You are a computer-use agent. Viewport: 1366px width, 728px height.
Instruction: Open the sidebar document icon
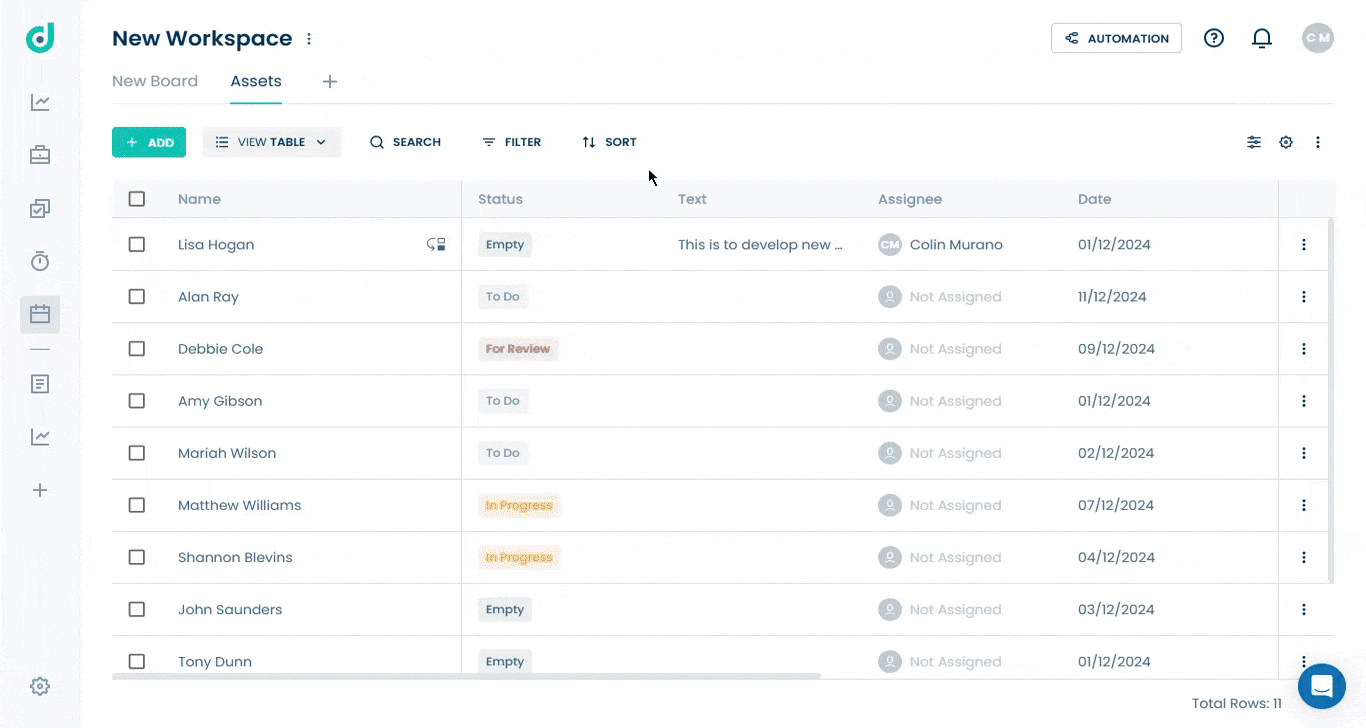pyautogui.click(x=40, y=384)
